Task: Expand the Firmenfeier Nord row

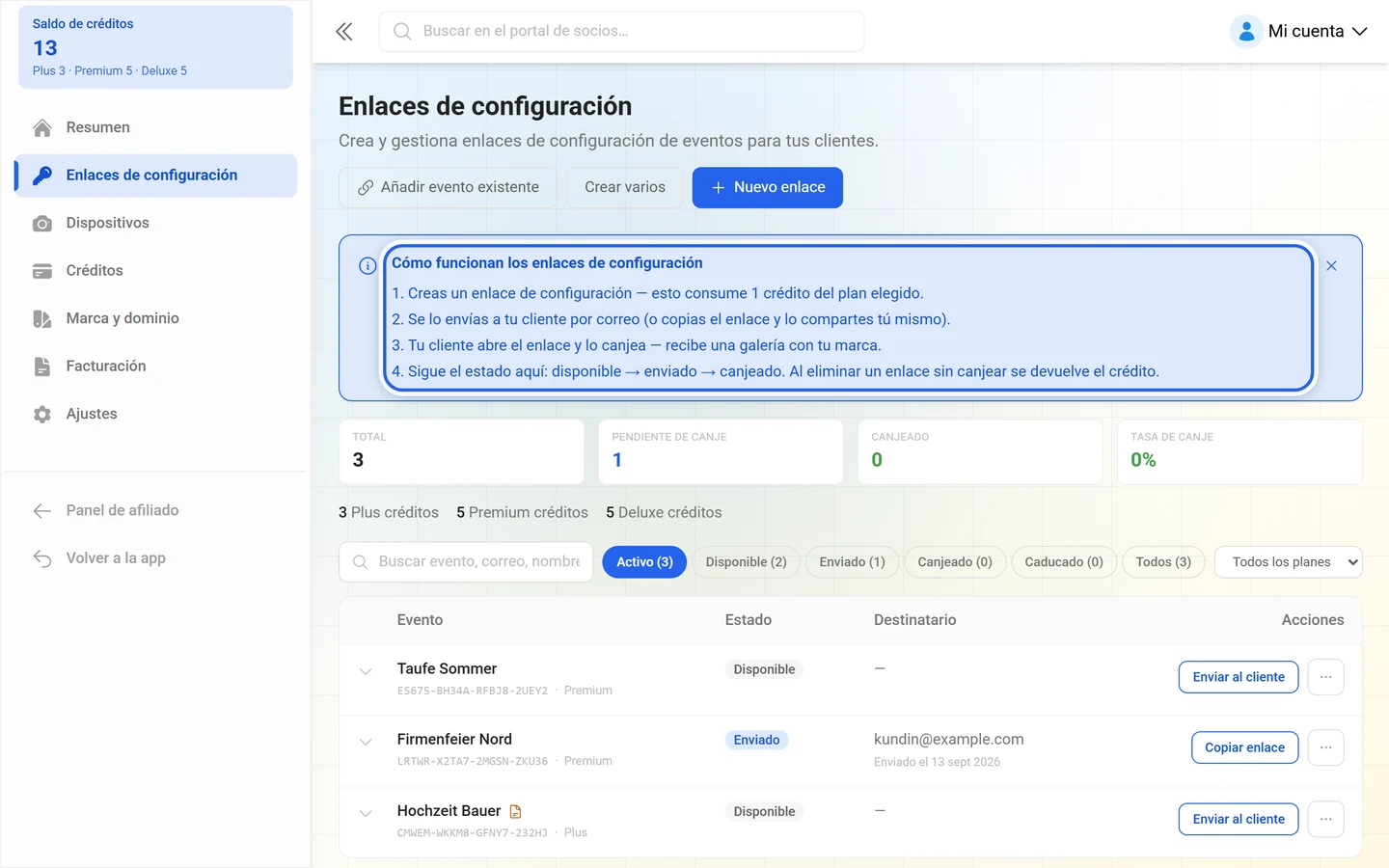Action: [366, 742]
